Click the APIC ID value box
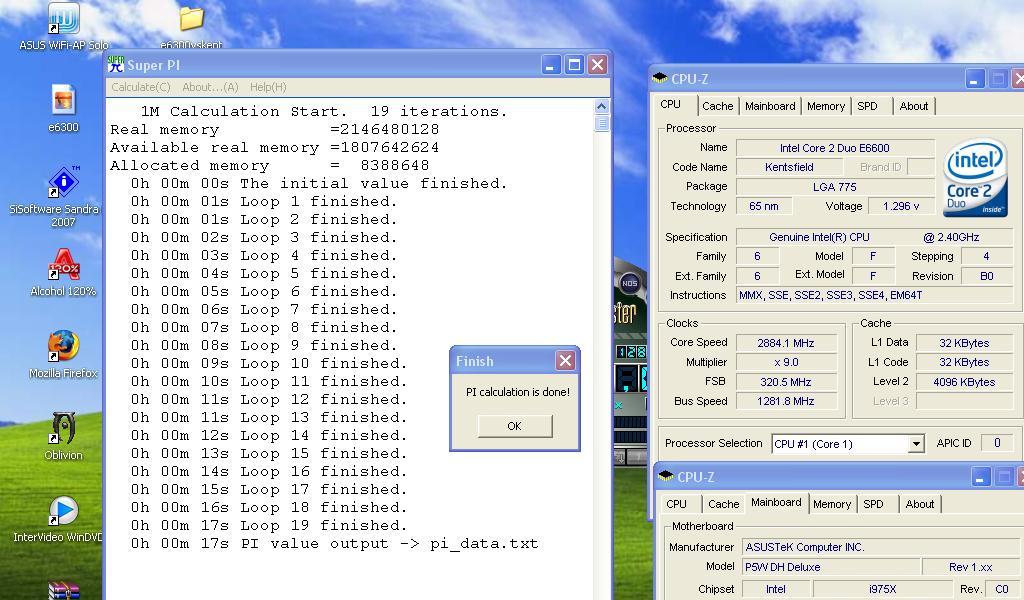Image resolution: width=1024 pixels, height=600 pixels. [997, 443]
